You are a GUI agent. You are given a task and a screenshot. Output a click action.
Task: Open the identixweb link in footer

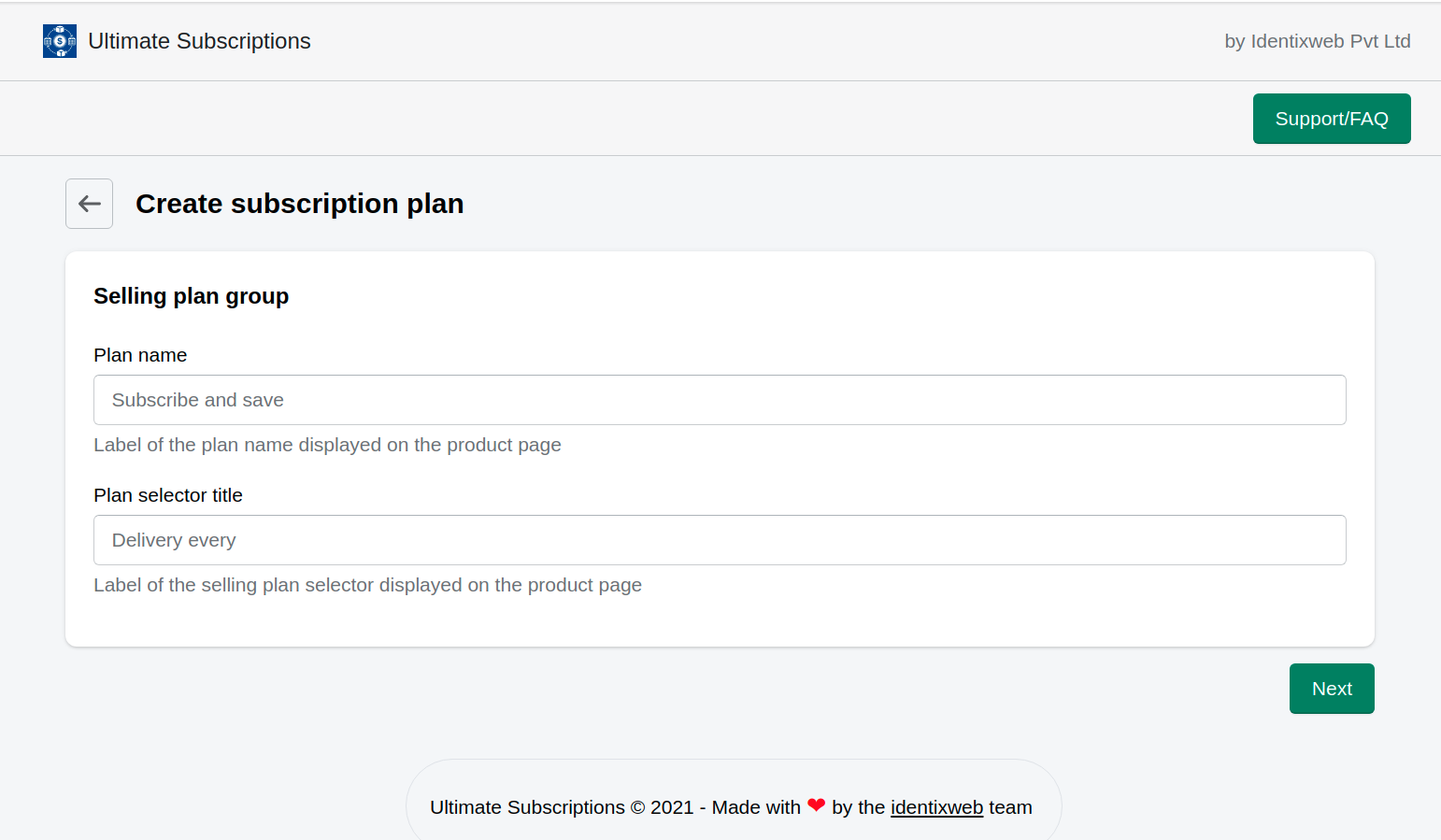[936, 807]
